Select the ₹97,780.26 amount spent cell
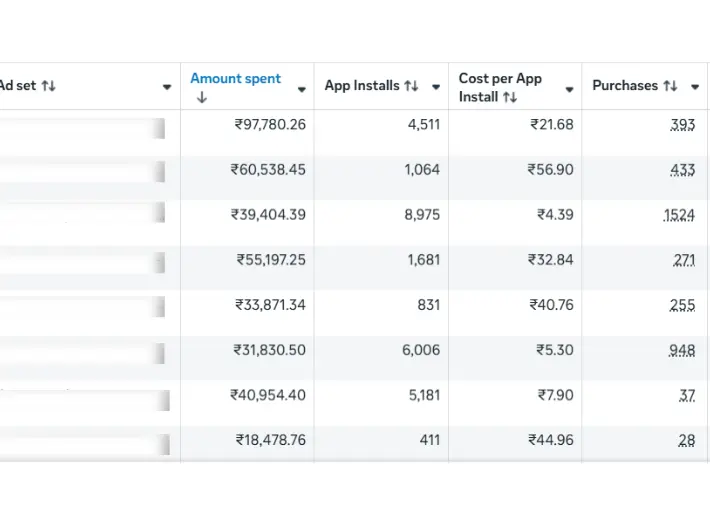Screen dimensions: 710x515 coord(270,125)
